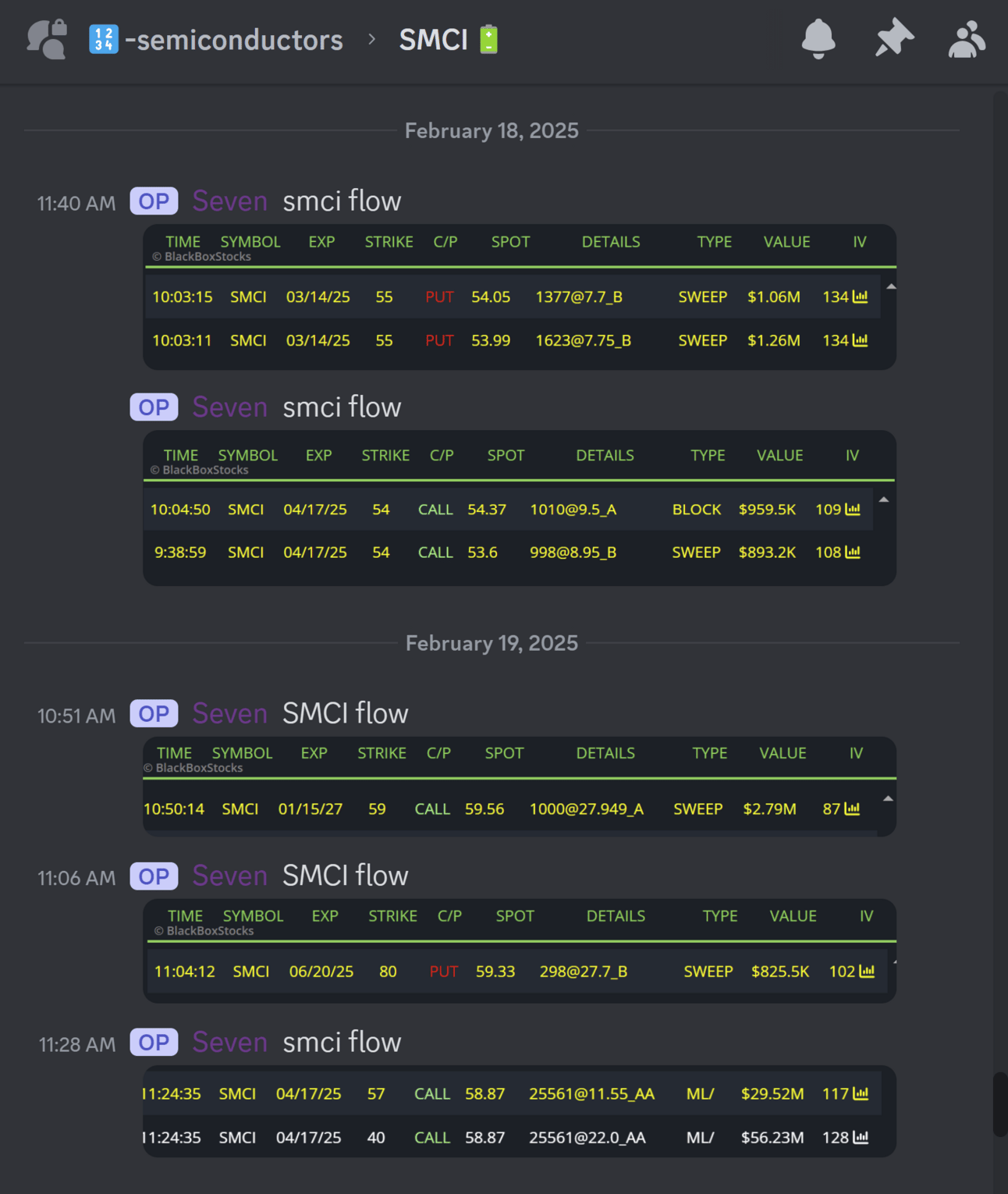Open notification settings bell icon

(818, 39)
